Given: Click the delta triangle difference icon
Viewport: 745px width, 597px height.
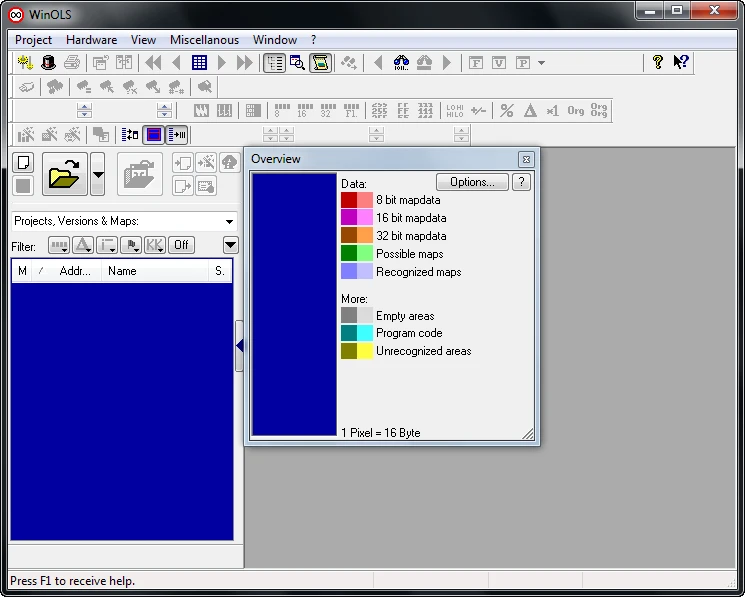Looking at the screenshot, I should click(x=530, y=111).
